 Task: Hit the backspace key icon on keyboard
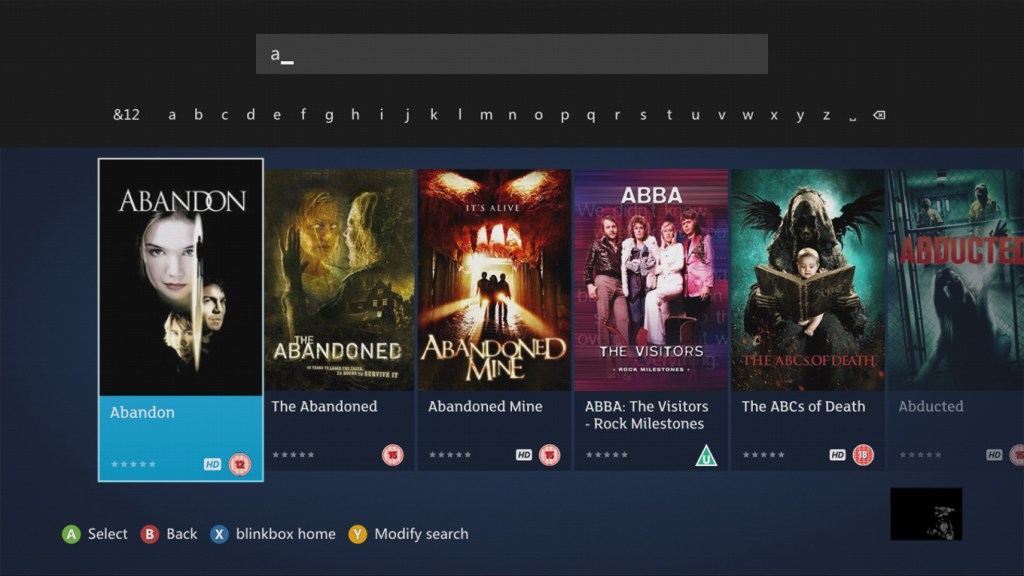(x=879, y=115)
